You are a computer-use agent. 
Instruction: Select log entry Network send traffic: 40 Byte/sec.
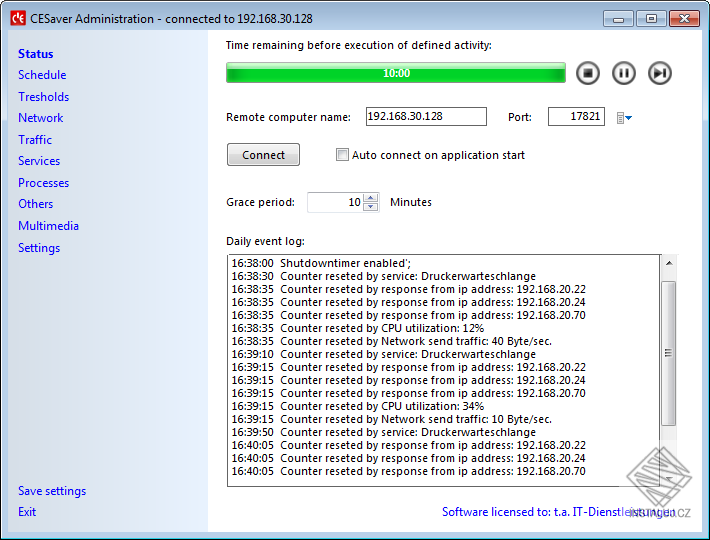tap(392, 341)
